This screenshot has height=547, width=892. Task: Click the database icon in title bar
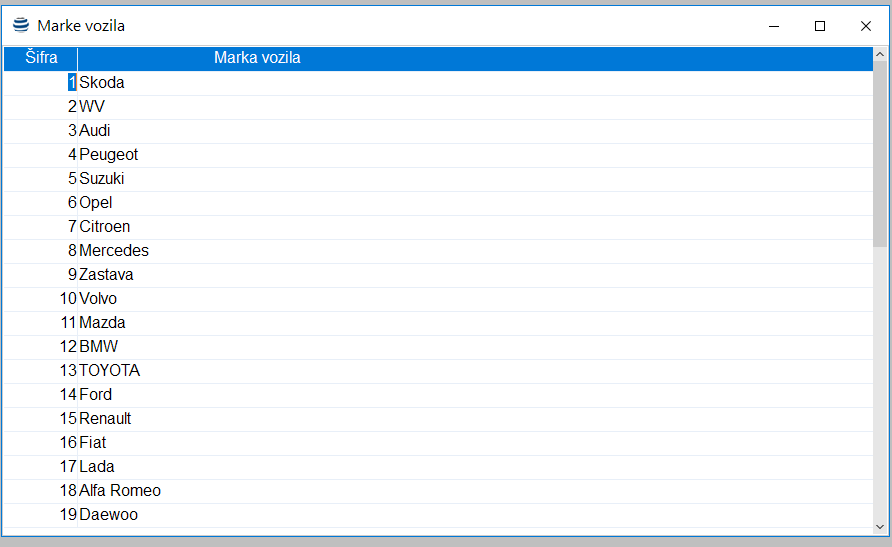pyautogui.click(x=21, y=26)
